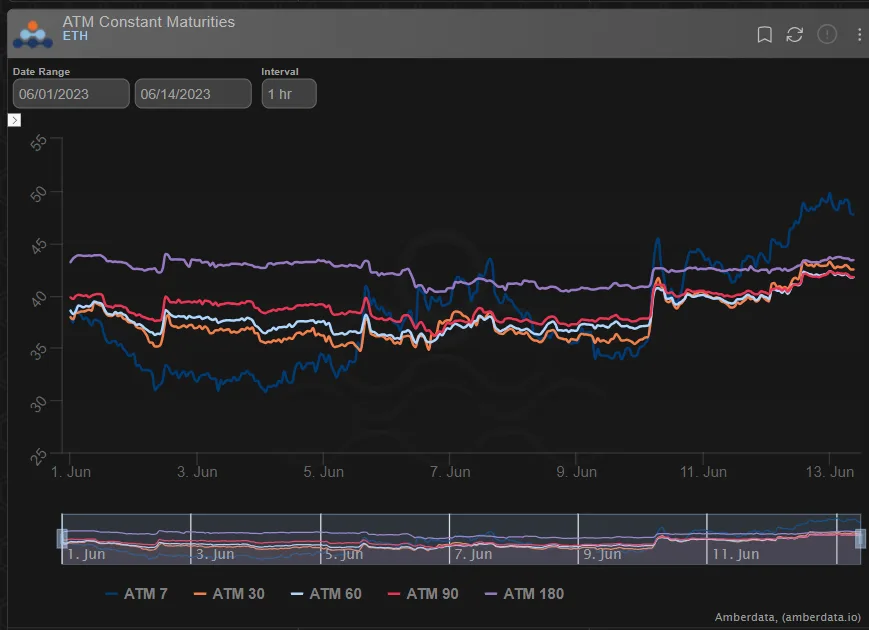Click the 1. Jun x-axis label
869x630 pixels.
71,472
